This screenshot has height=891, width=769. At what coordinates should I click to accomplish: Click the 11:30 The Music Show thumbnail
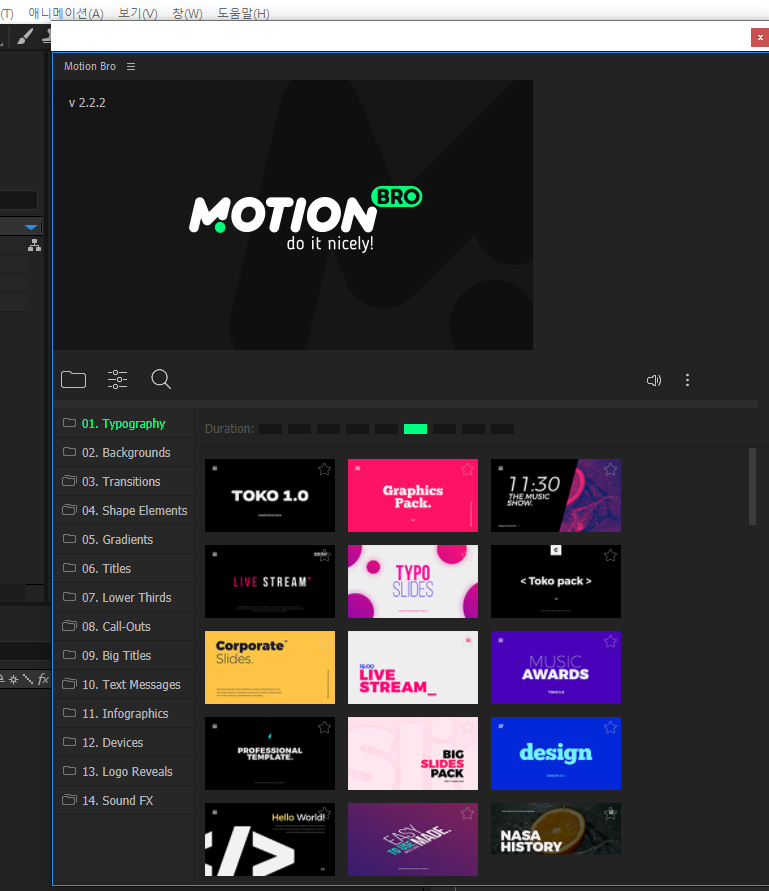pos(556,496)
